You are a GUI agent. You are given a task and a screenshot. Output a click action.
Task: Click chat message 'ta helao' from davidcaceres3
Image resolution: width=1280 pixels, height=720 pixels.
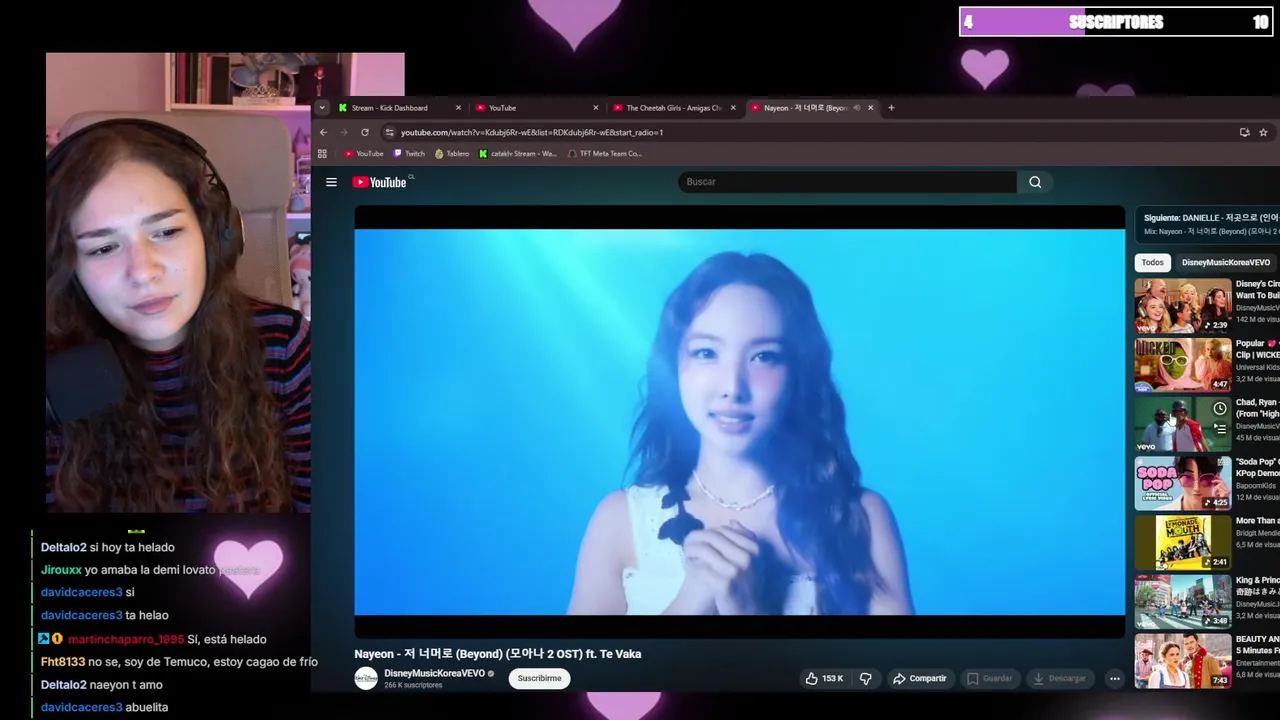coord(105,615)
